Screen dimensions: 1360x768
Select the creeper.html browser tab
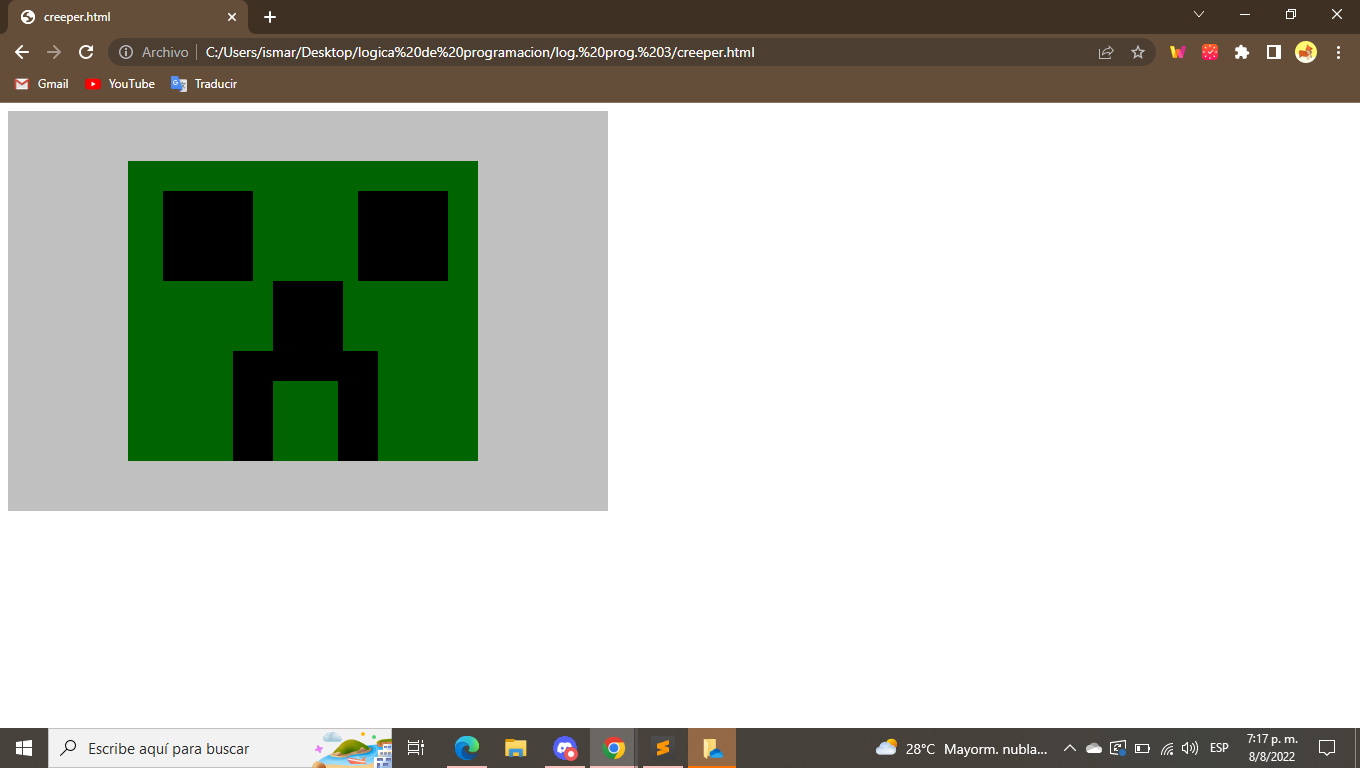tap(128, 17)
